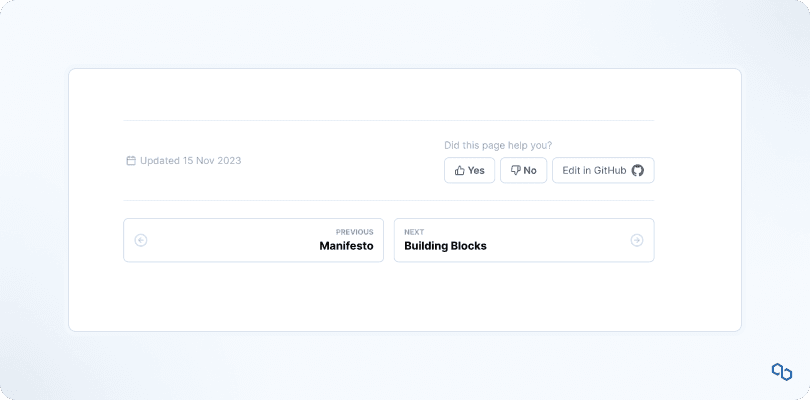This screenshot has height=400, width=810.
Task: Click the thumbs-up icon
Action: coord(460,171)
